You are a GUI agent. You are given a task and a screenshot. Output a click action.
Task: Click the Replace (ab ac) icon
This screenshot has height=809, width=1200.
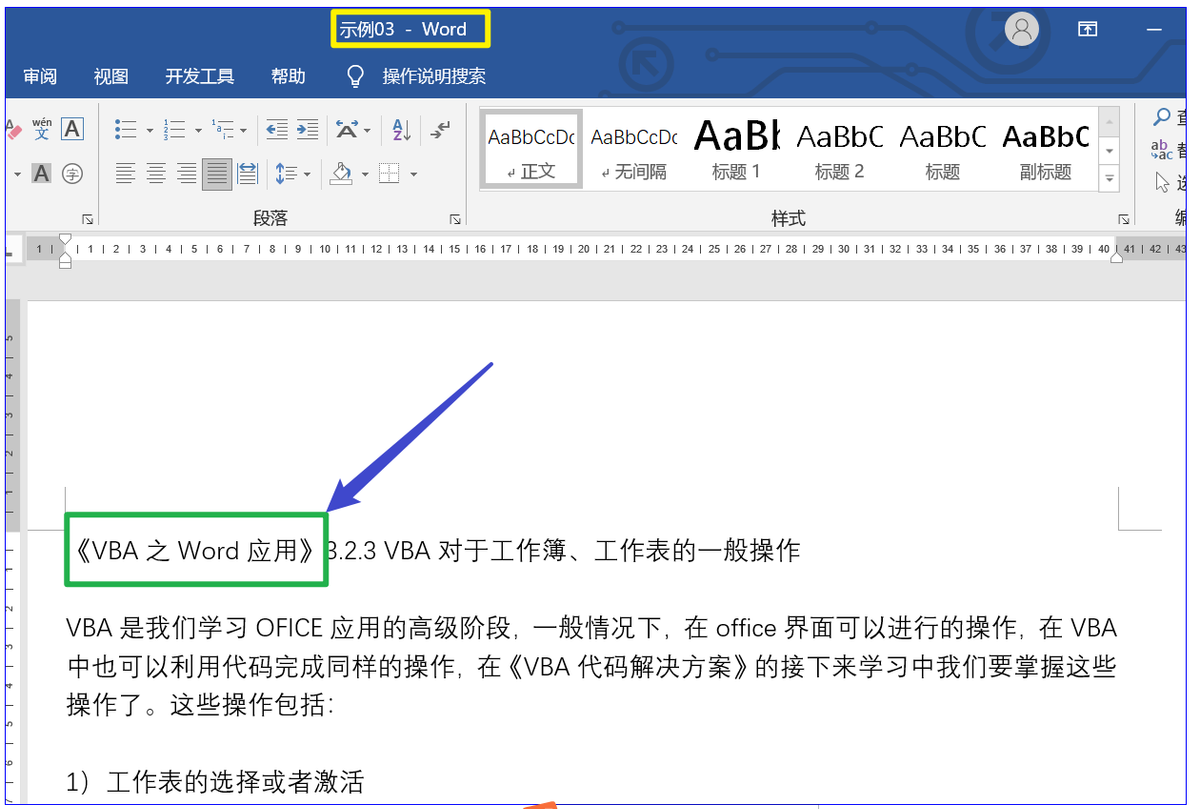[x=1161, y=150]
